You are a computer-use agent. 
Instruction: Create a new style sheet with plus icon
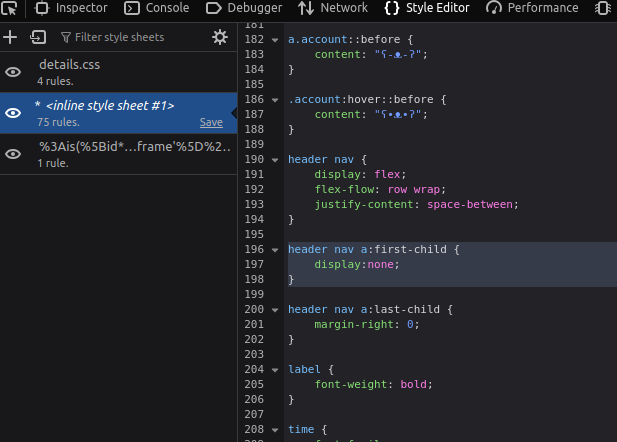[x=10, y=37]
